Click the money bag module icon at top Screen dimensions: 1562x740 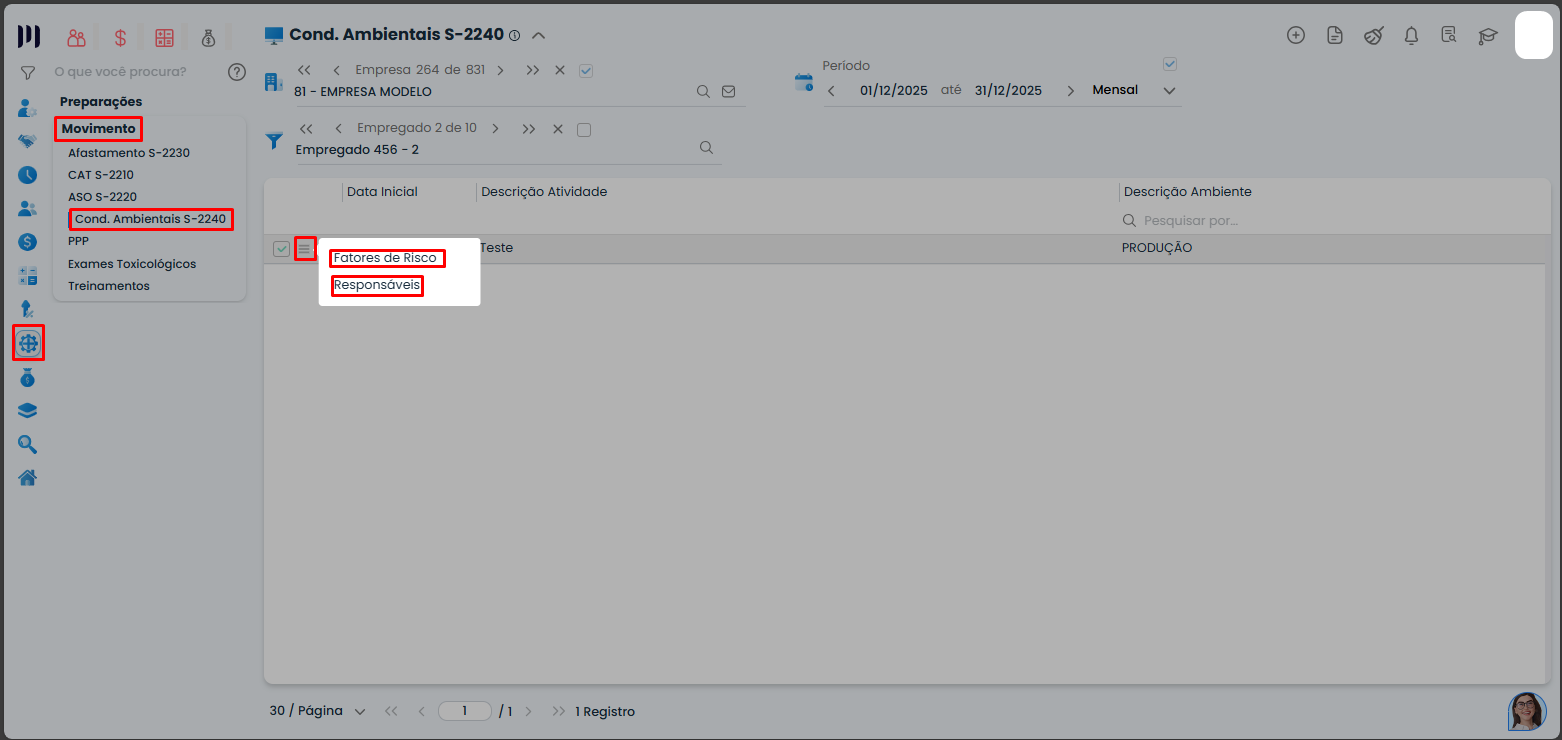pyautogui.click(x=208, y=38)
